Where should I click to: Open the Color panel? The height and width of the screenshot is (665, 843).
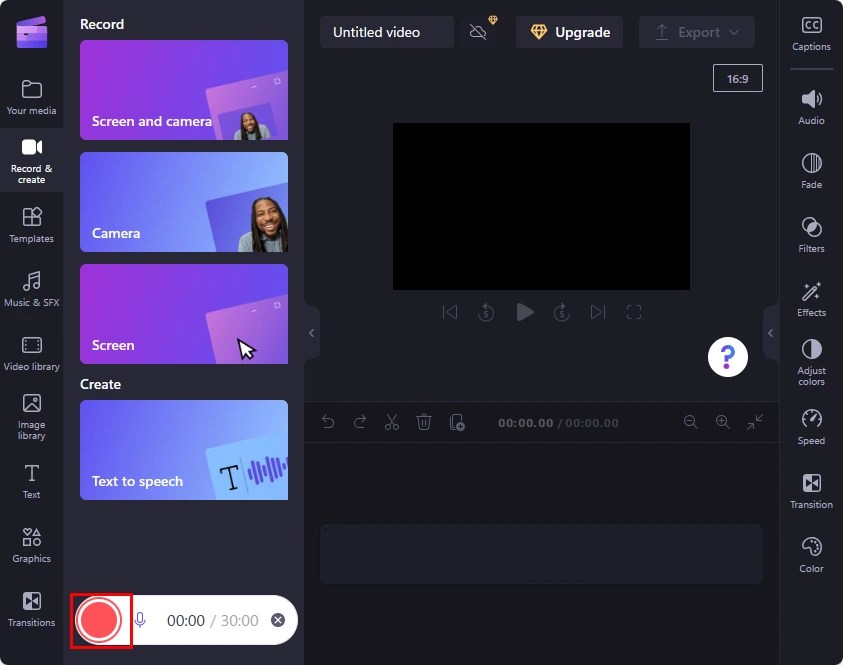click(x=810, y=553)
